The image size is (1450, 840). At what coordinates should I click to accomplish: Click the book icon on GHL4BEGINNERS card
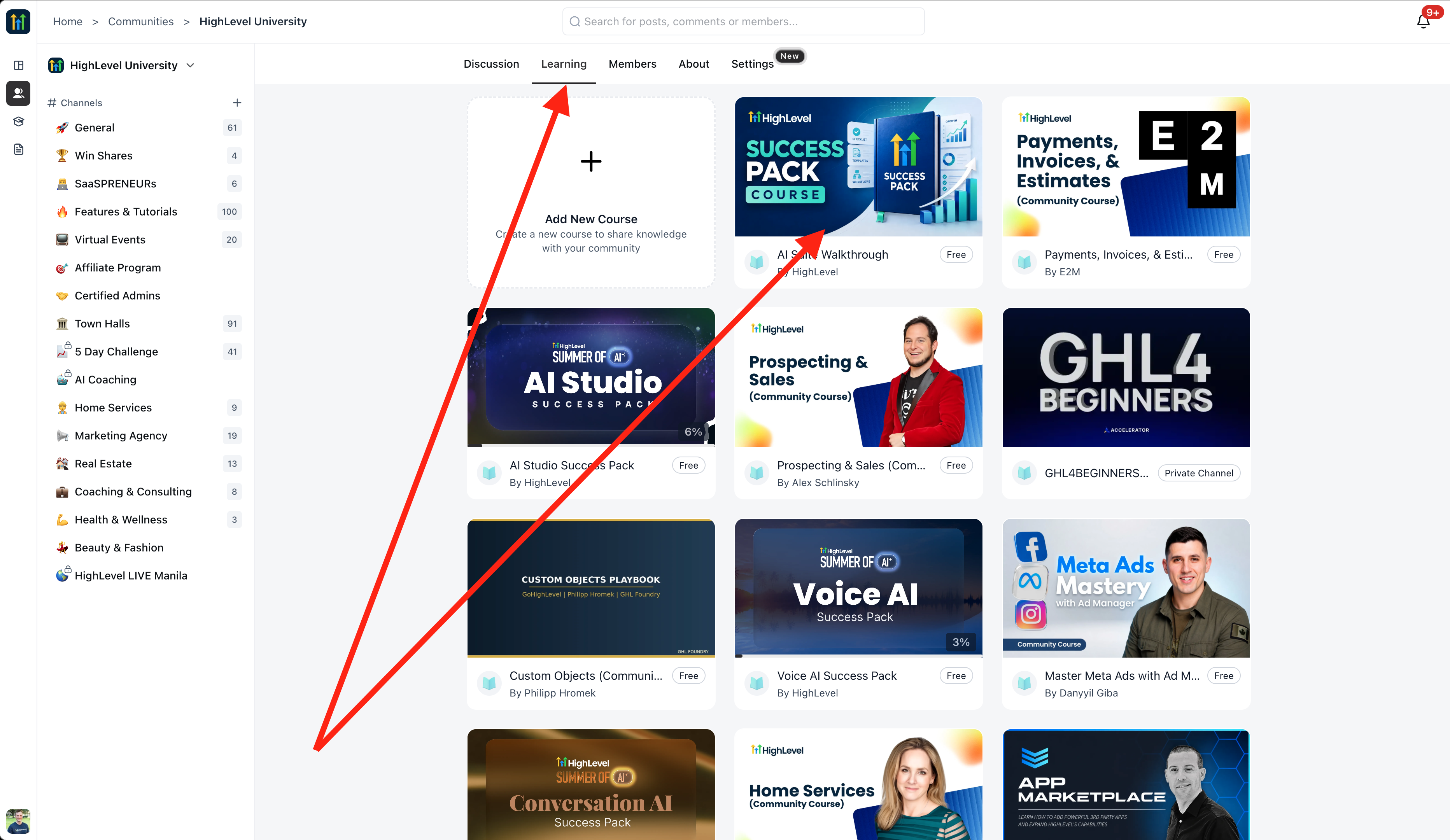tap(1024, 473)
